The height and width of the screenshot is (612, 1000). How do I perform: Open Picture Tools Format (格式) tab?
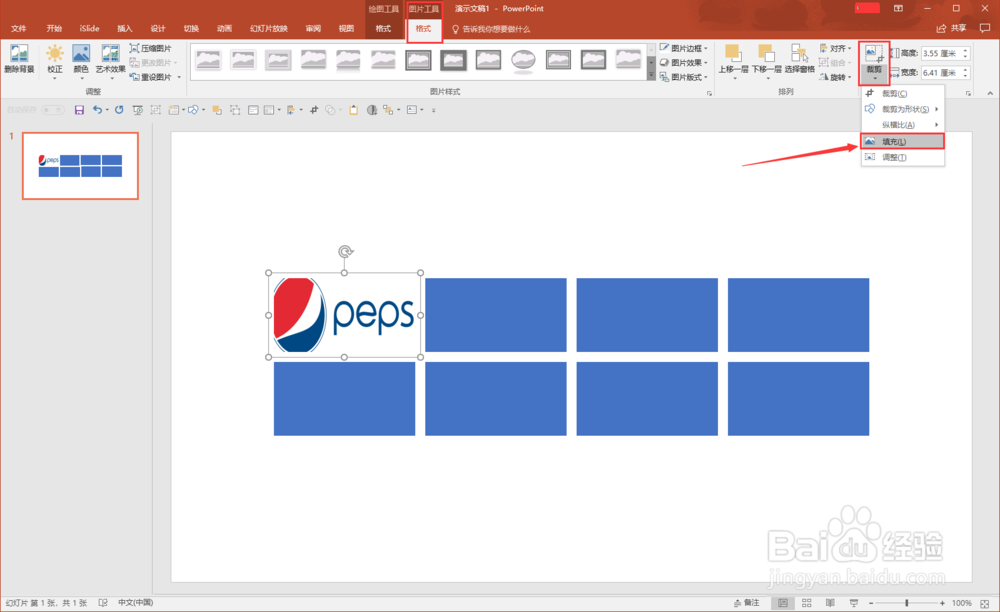[x=423, y=29]
